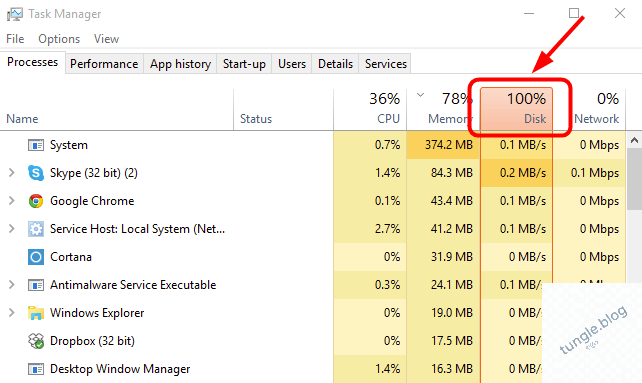Go to the Users tab
Screen dimensions: 642x383
pos(292,64)
